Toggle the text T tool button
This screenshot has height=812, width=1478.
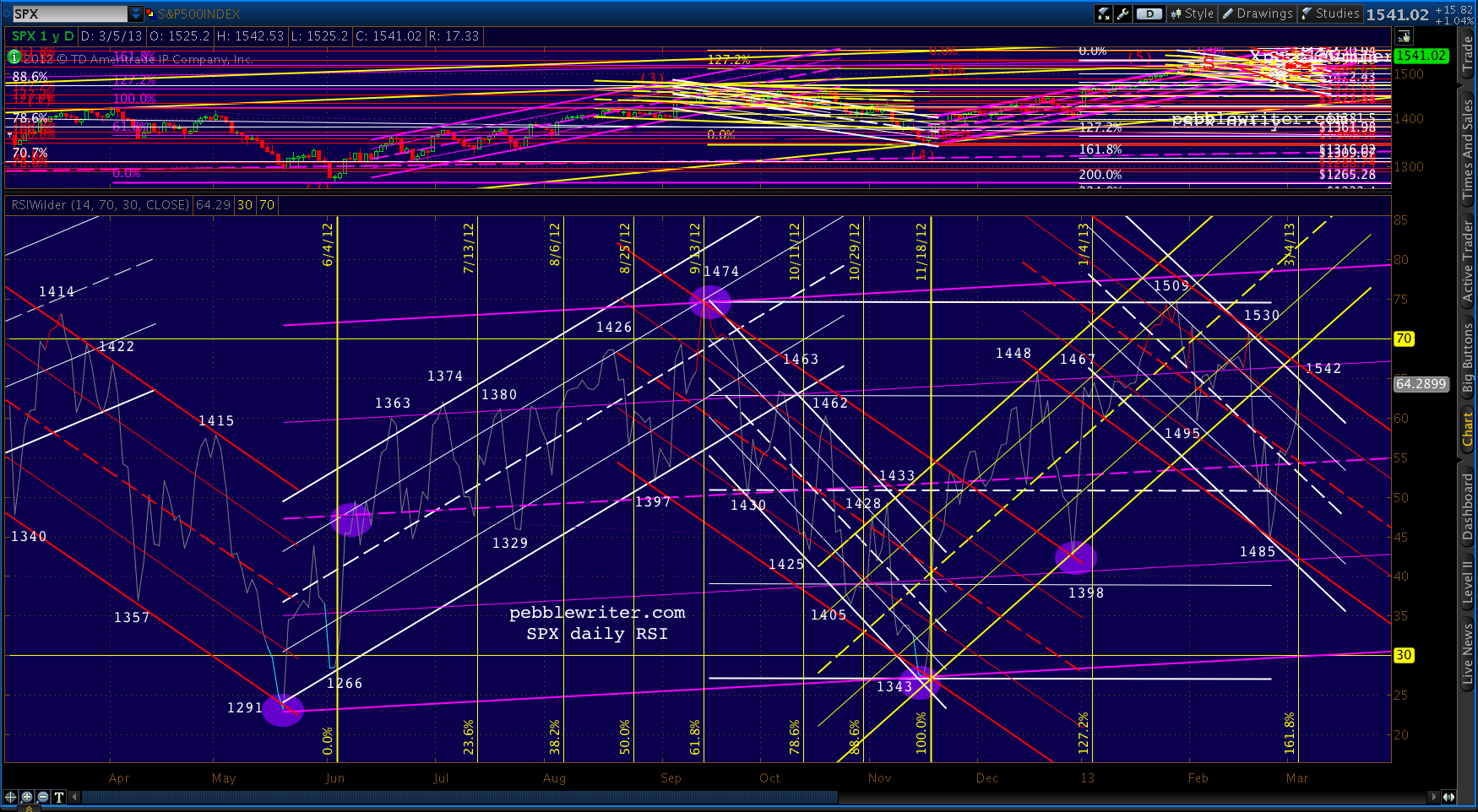click(x=59, y=797)
